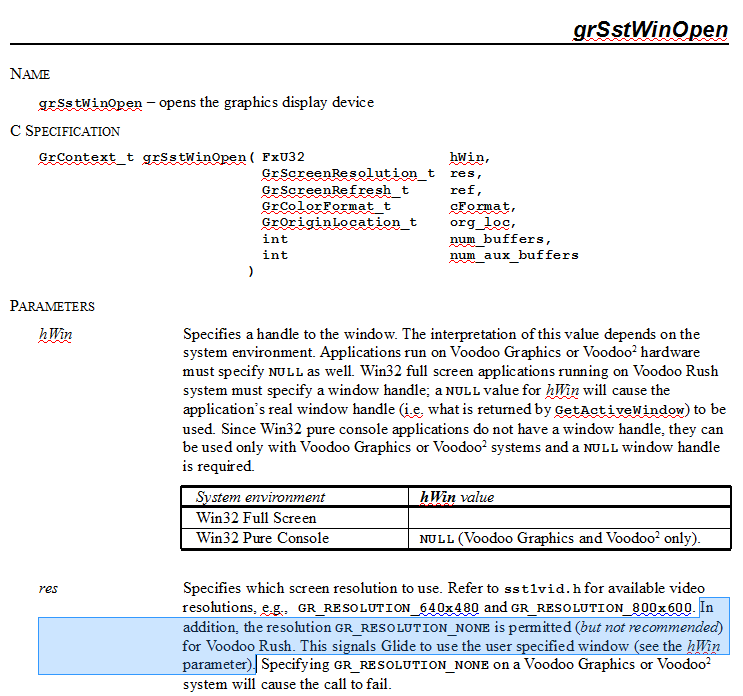Click the GrOriginLocation_t type
Image resolution: width=743 pixels, height=696 pixels.
[x=340, y=223]
